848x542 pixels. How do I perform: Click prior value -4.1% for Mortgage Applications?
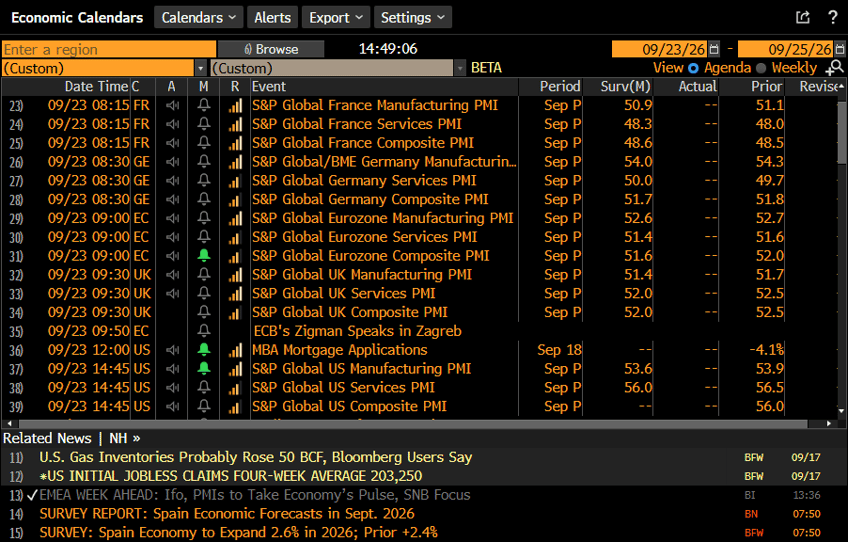pos(766,350)
